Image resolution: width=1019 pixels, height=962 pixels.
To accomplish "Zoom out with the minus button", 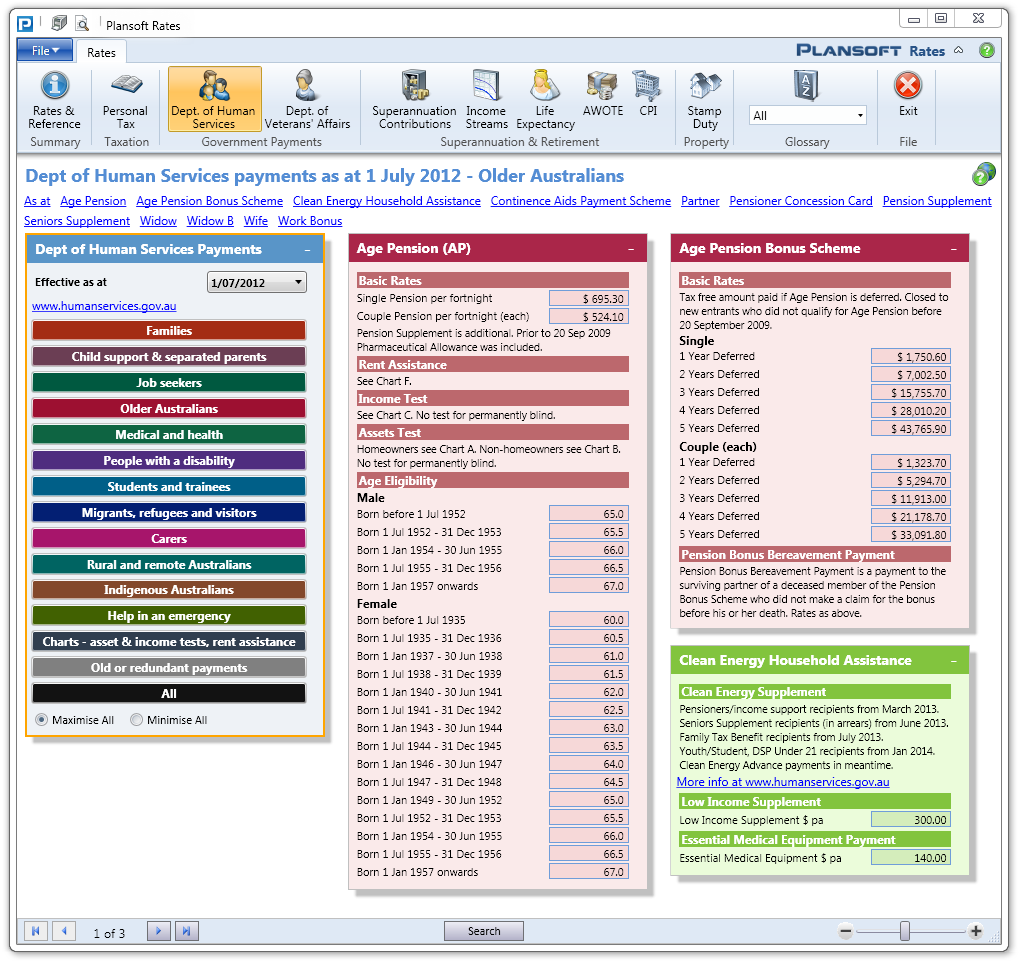I will pyautogui.click(x=845, y=931).
